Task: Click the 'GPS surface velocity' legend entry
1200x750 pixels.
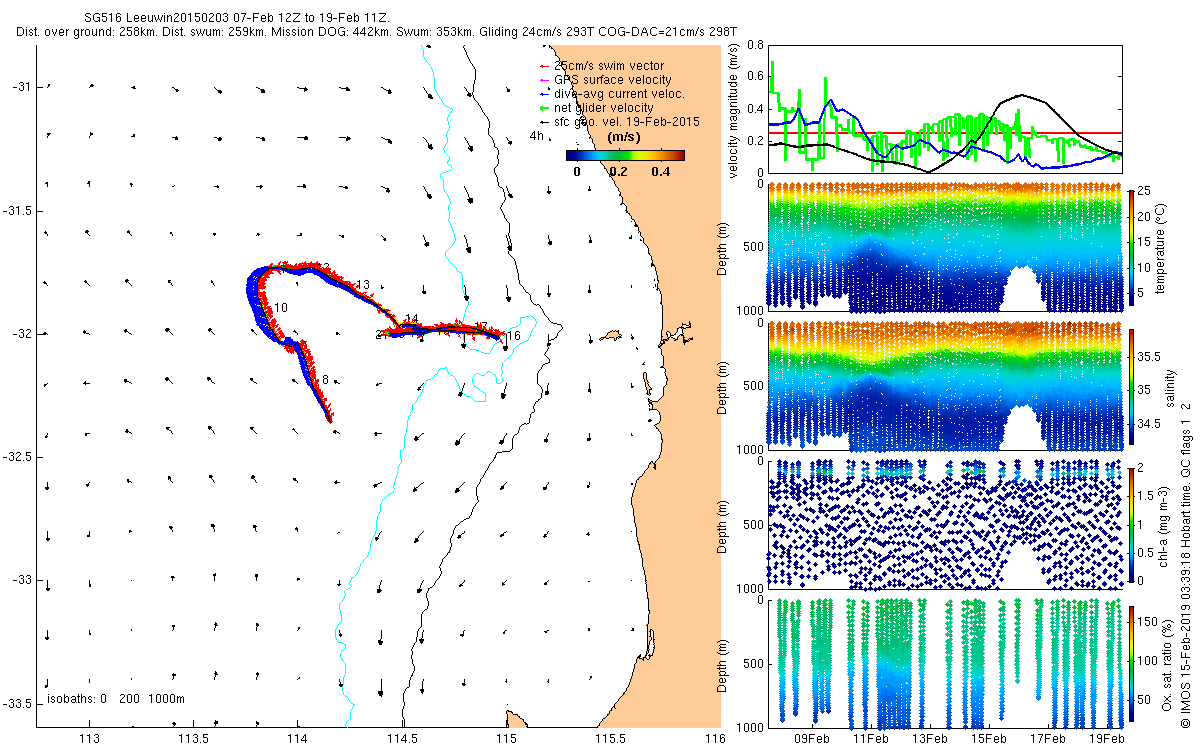Action: click(612, 80)
